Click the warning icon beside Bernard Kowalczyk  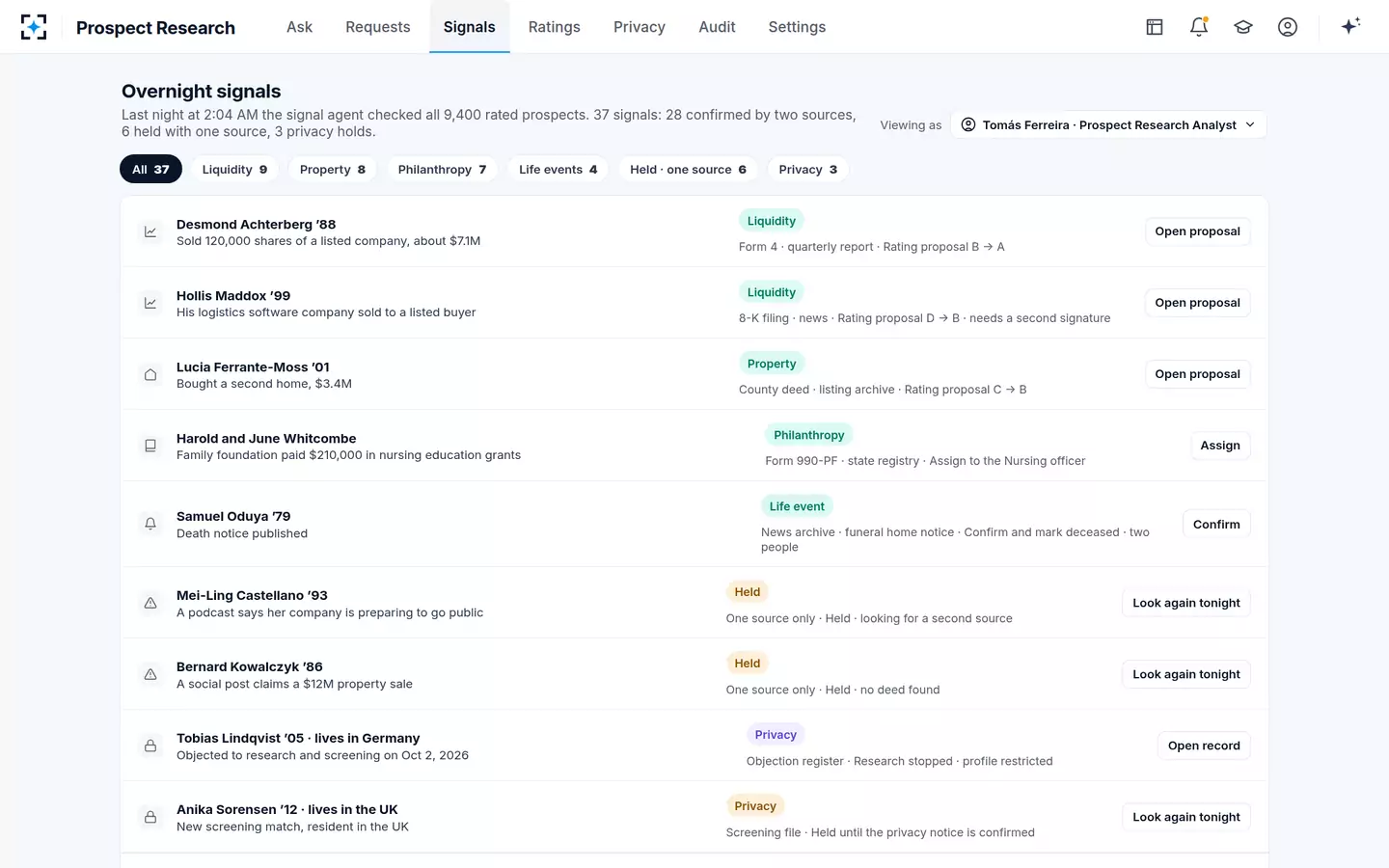(x=150, y=674)
